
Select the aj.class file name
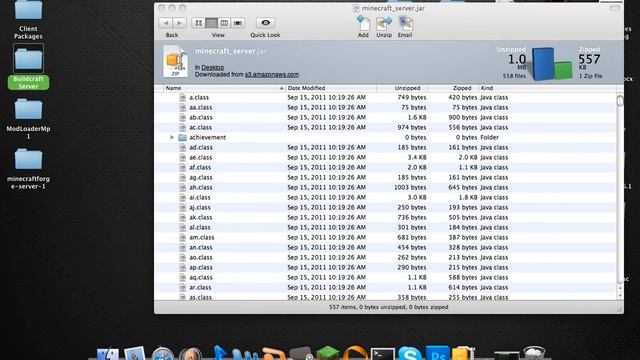200,207
